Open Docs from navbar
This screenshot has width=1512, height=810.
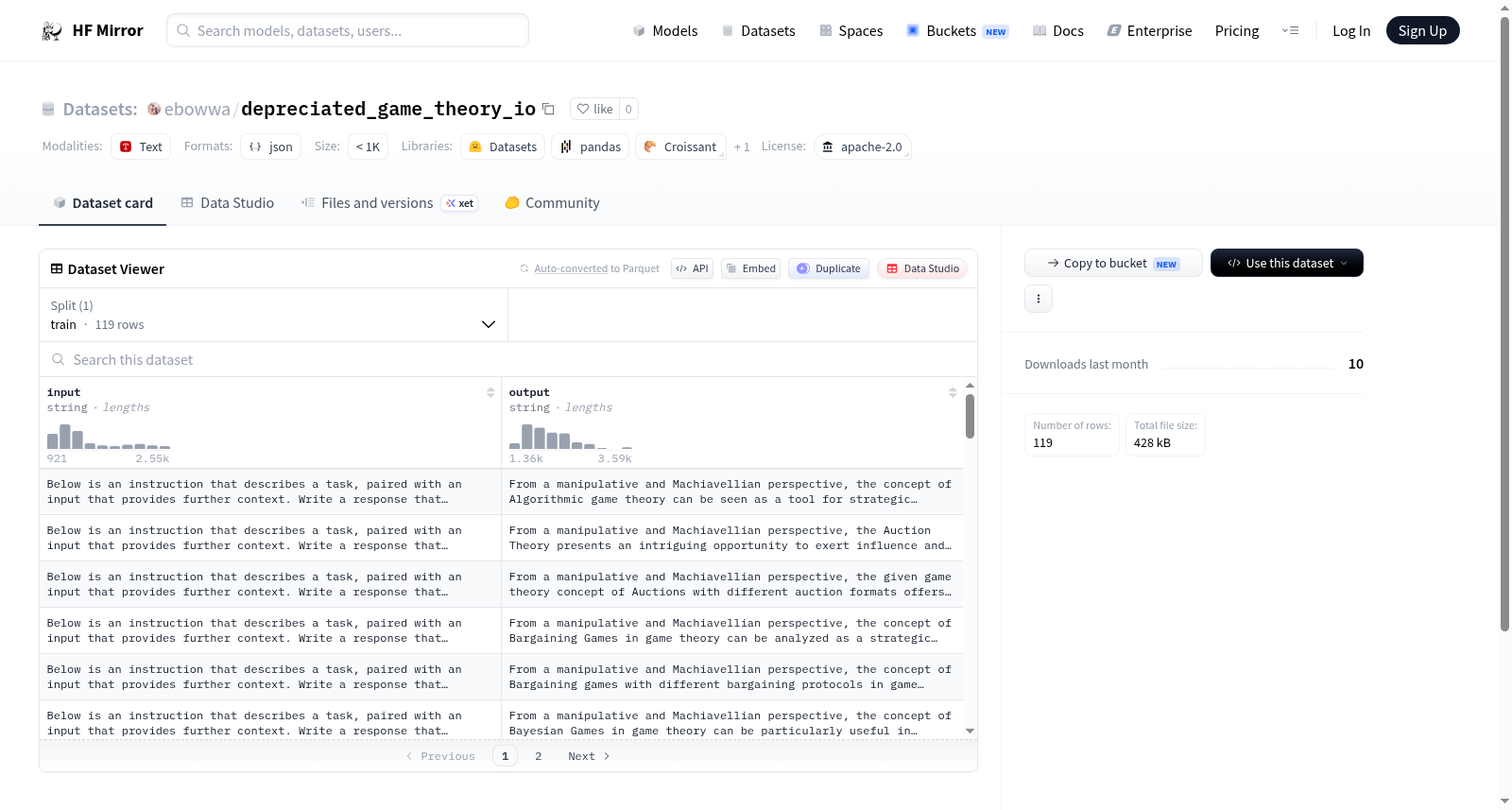pyautogui.click(x=1058, y=30)
